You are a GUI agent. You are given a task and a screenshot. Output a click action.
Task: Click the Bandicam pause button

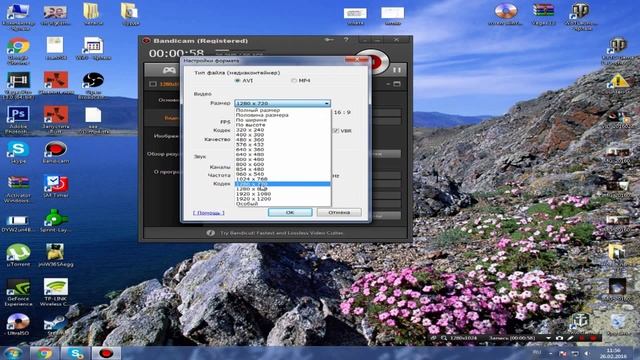click(x=397, y=70)
